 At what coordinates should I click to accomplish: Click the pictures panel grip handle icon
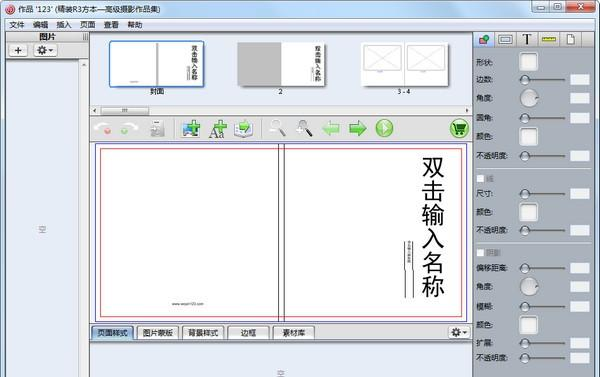tap(85, 37)
